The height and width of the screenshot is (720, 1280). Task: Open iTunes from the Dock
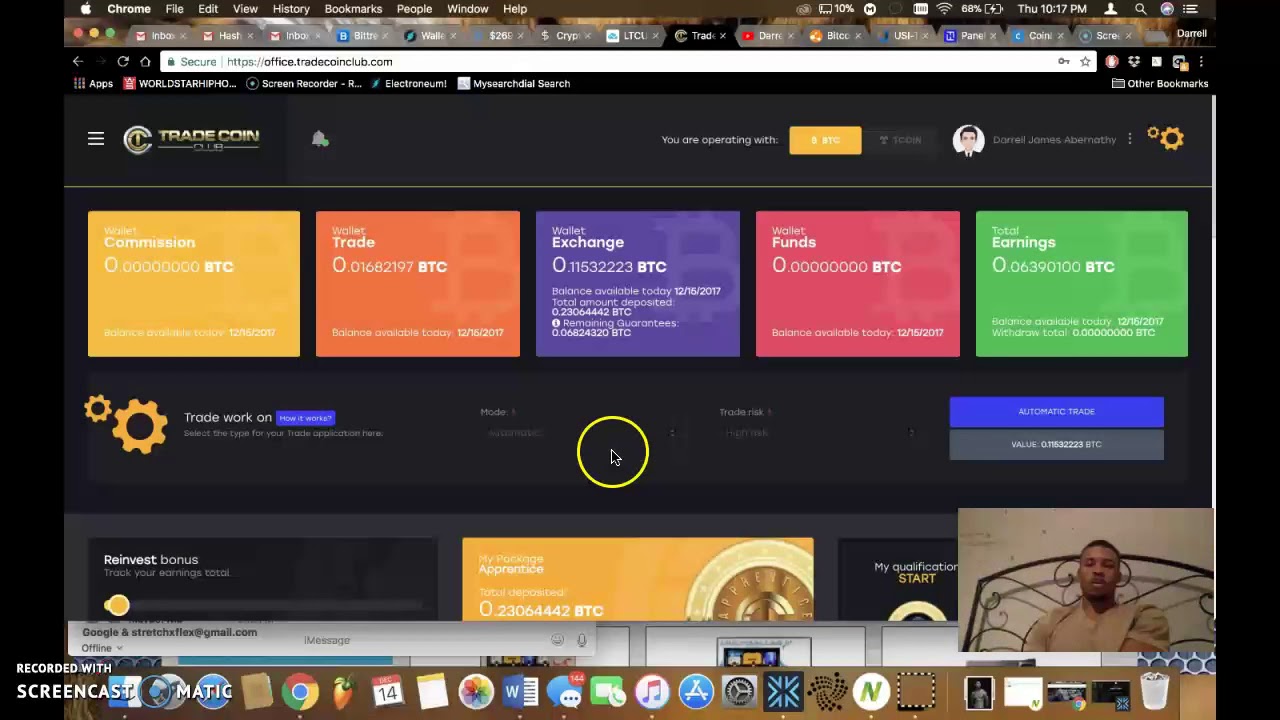(x=652, y=692)
